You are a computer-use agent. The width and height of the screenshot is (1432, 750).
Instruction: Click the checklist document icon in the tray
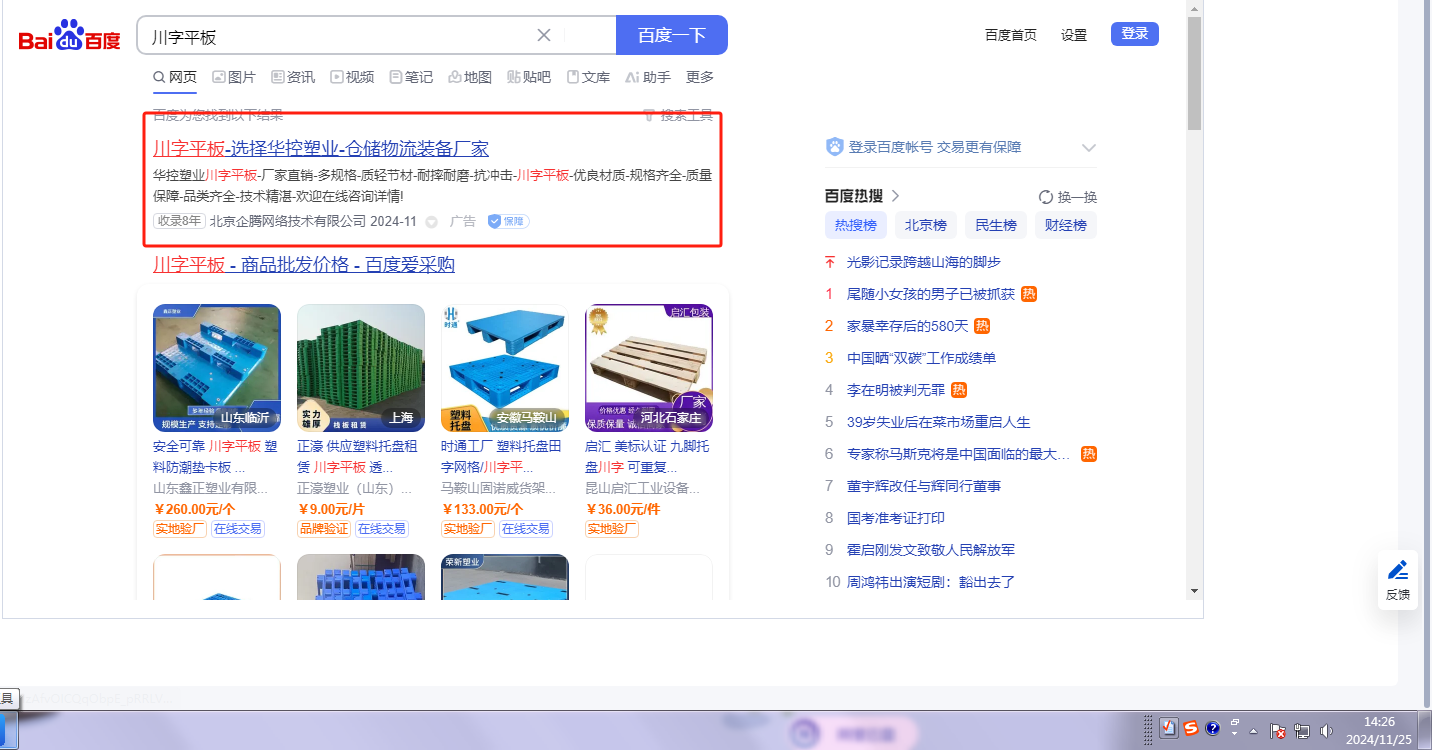(1168, 728)
